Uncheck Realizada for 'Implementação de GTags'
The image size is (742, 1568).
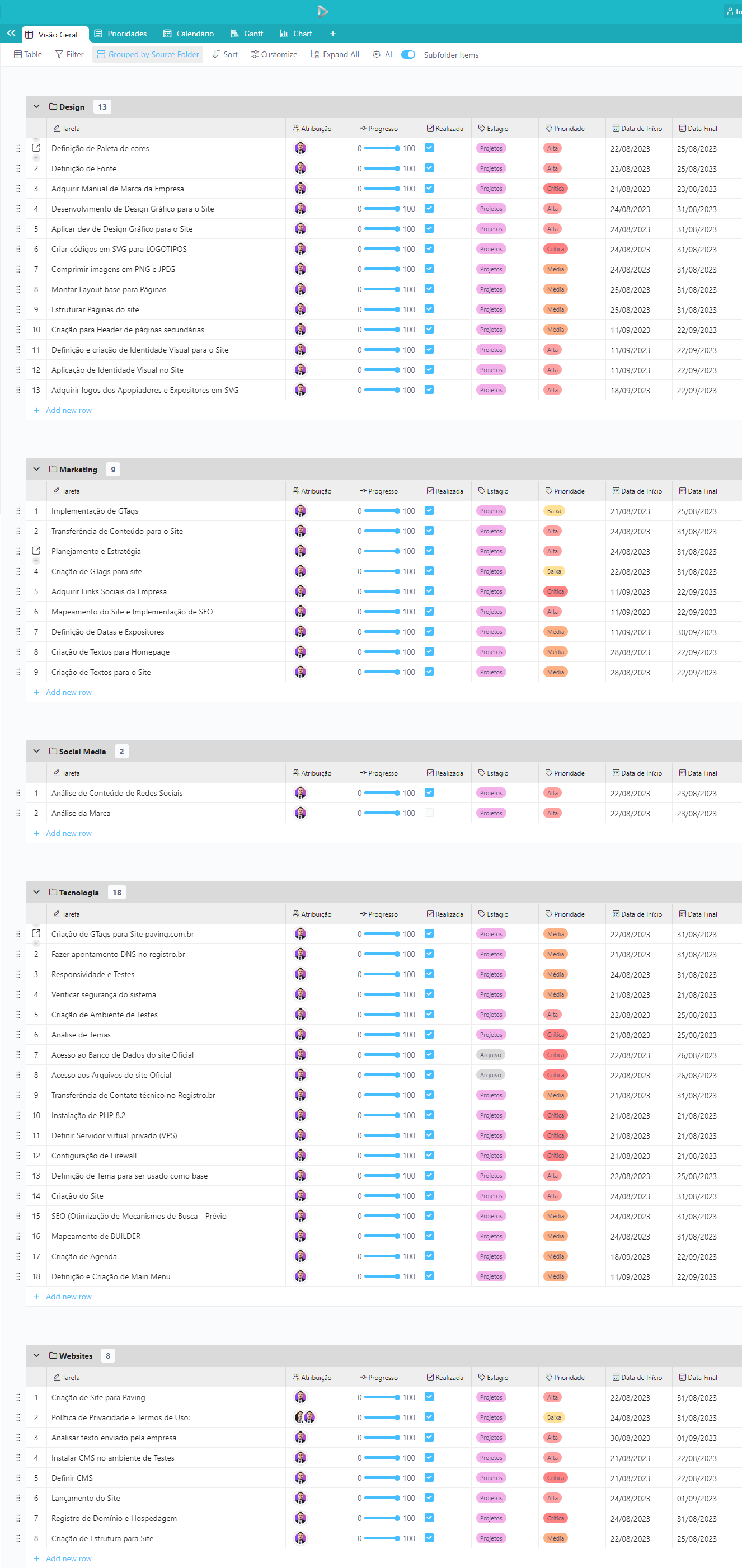429,511
